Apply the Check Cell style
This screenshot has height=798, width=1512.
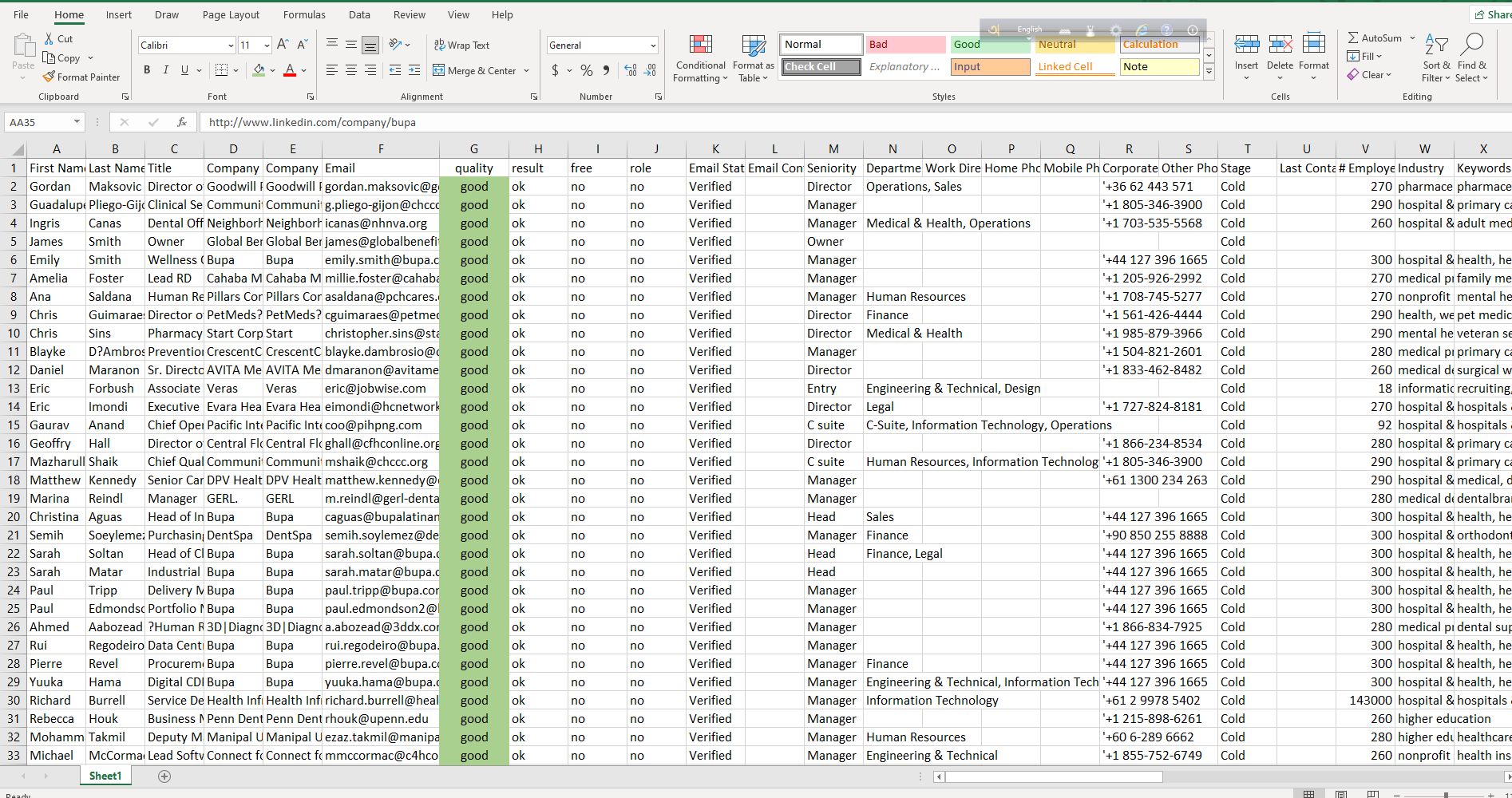click(821, 67)
